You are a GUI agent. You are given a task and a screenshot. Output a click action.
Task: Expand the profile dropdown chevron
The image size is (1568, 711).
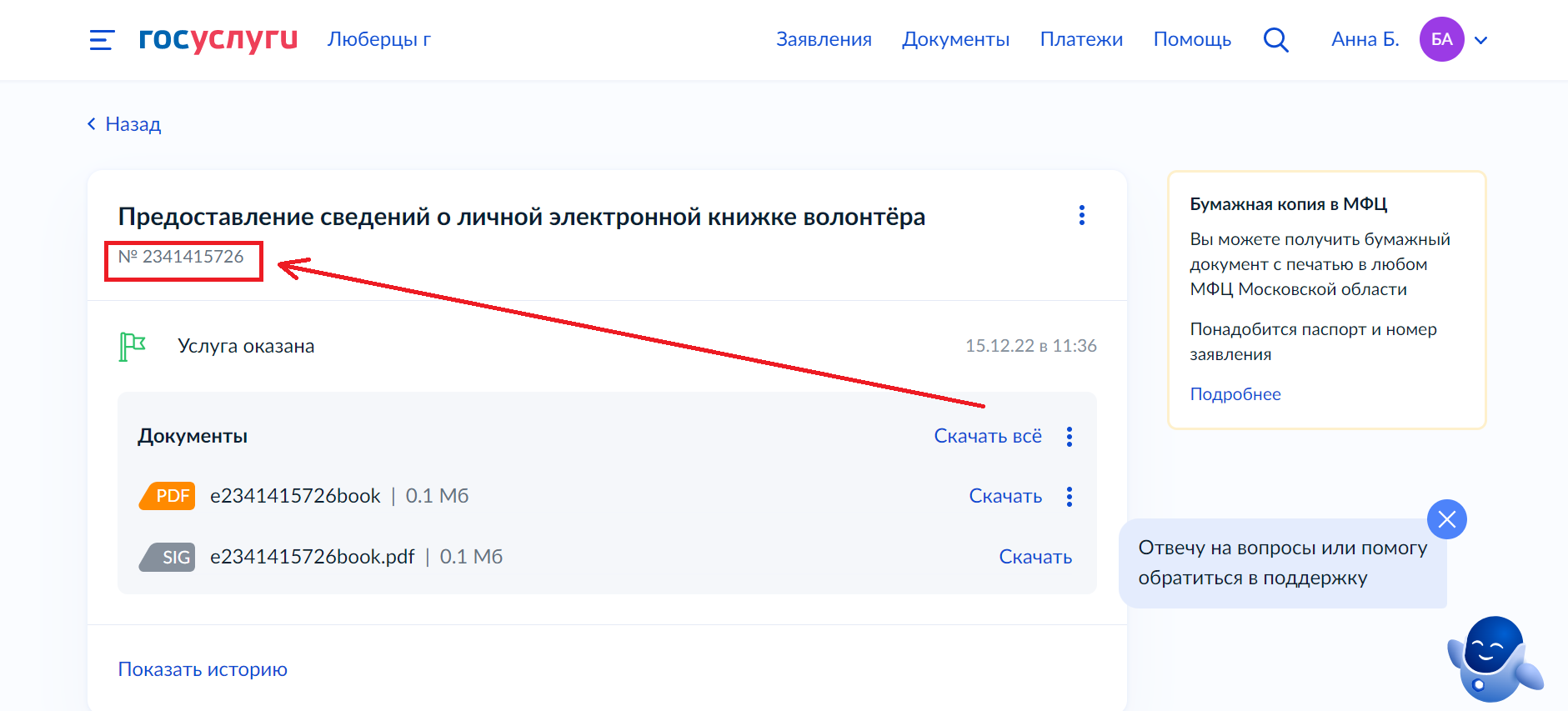1480,40
